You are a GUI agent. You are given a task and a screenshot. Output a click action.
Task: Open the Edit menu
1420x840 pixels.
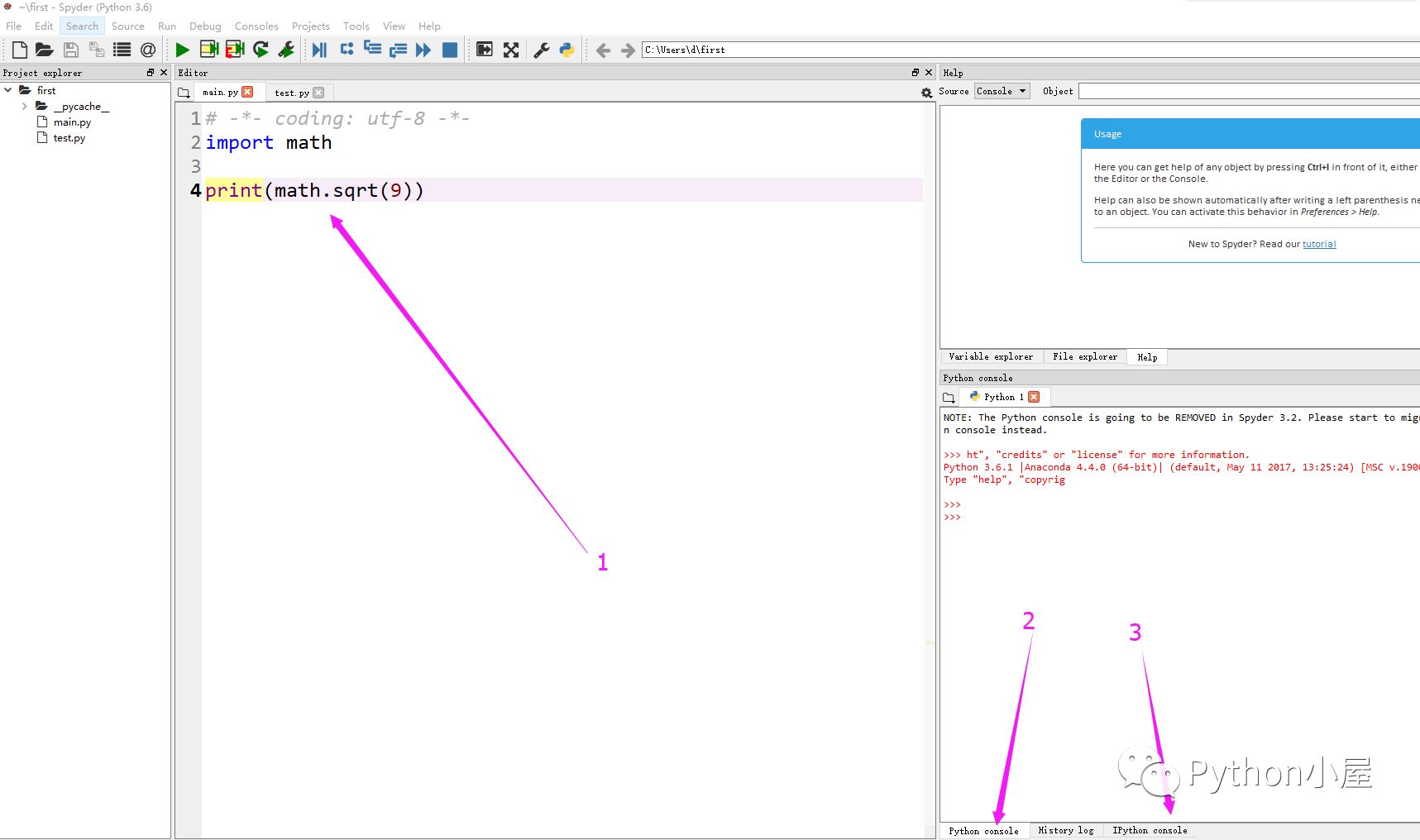(x=44, y=26)
